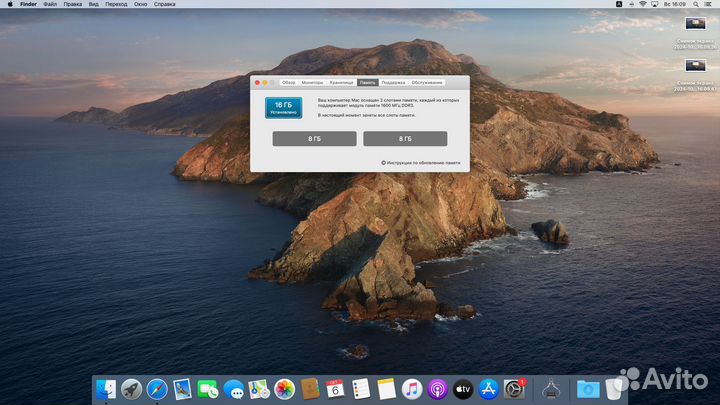This screenshot has height=405, width=720.
Task: Switch to the Поддержка tab
Action: [393, 83]
